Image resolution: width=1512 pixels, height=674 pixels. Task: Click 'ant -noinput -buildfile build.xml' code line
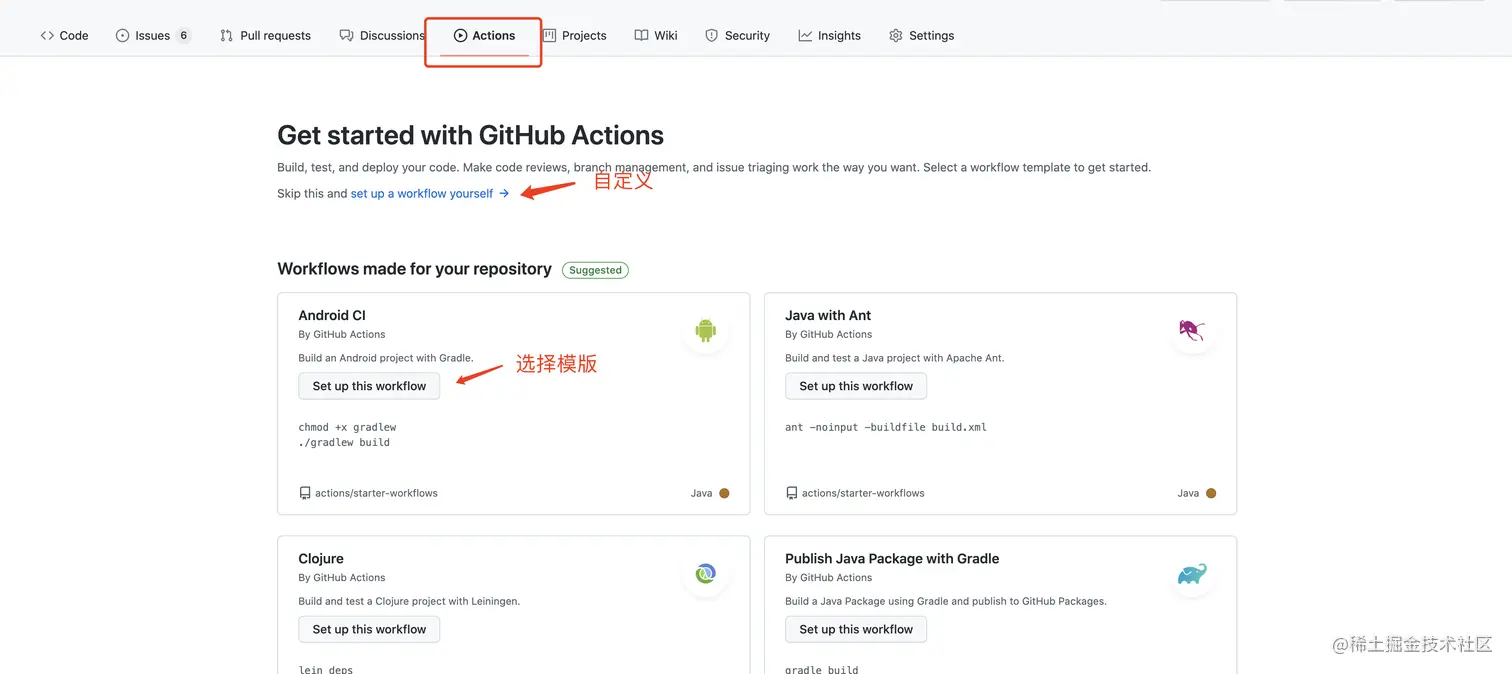click(886, 427)
